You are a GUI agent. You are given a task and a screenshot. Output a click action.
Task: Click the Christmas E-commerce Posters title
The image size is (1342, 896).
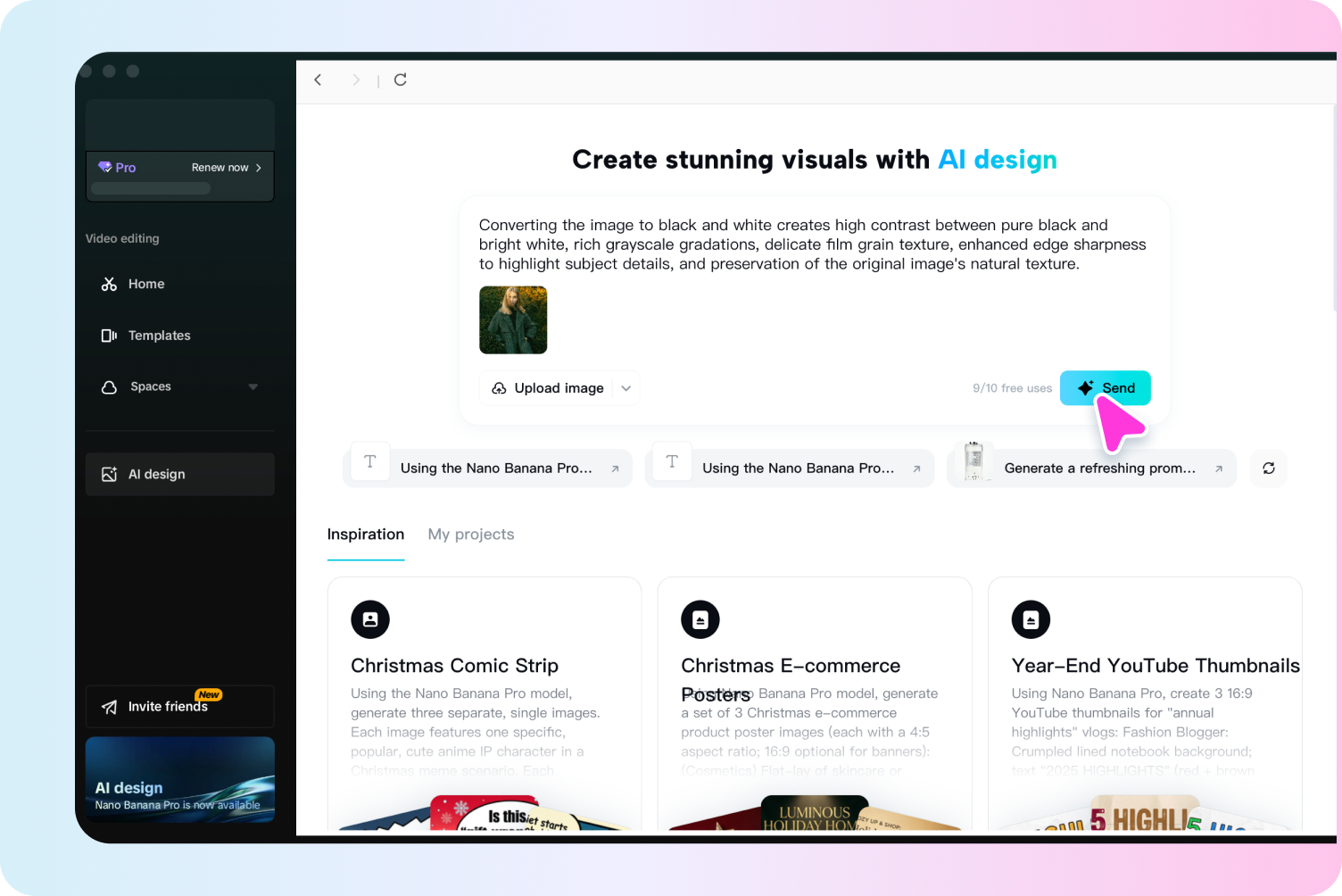point(791,679)
